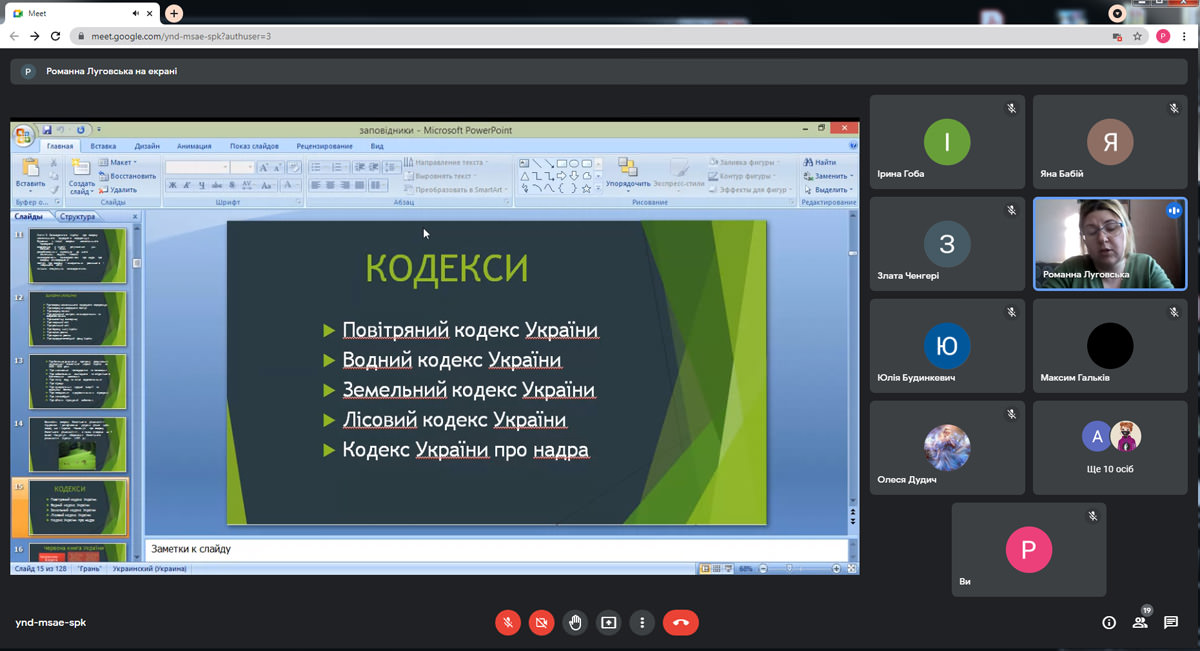This screenshot has height=651, width=1200.
Task: Click the PowerPoint help icon
Action: [852, 146]
